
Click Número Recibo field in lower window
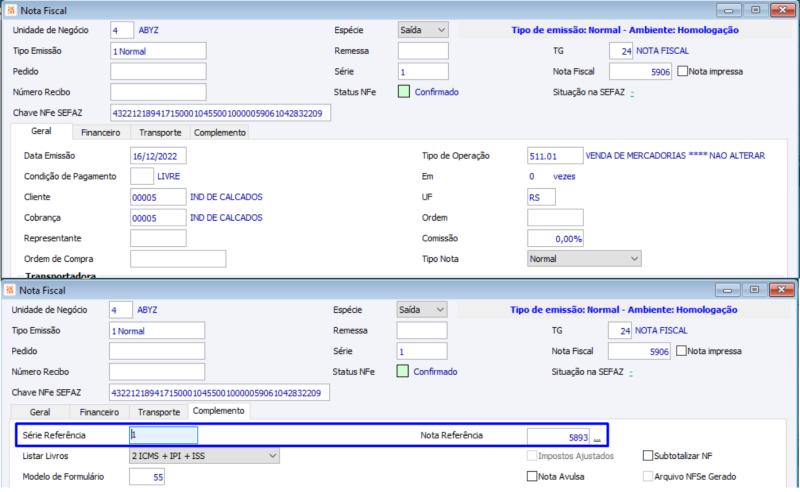click(157, 372)
